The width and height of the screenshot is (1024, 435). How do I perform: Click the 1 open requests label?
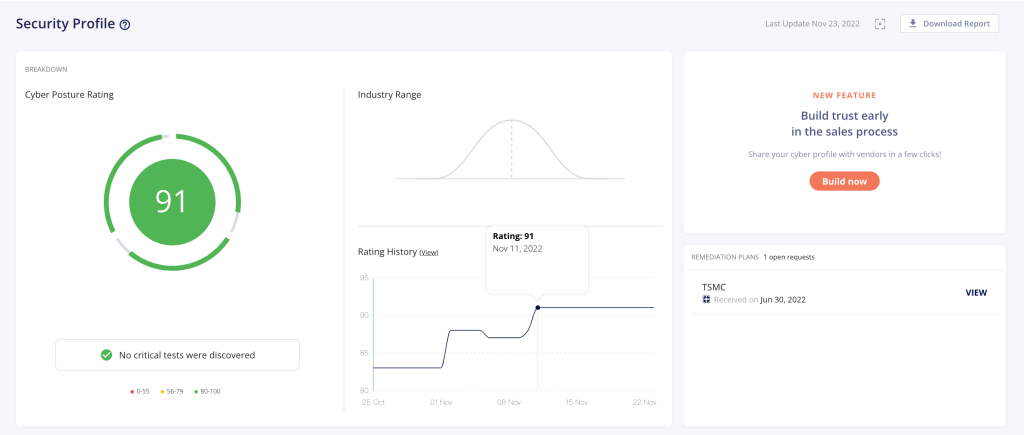click(789, 257)
